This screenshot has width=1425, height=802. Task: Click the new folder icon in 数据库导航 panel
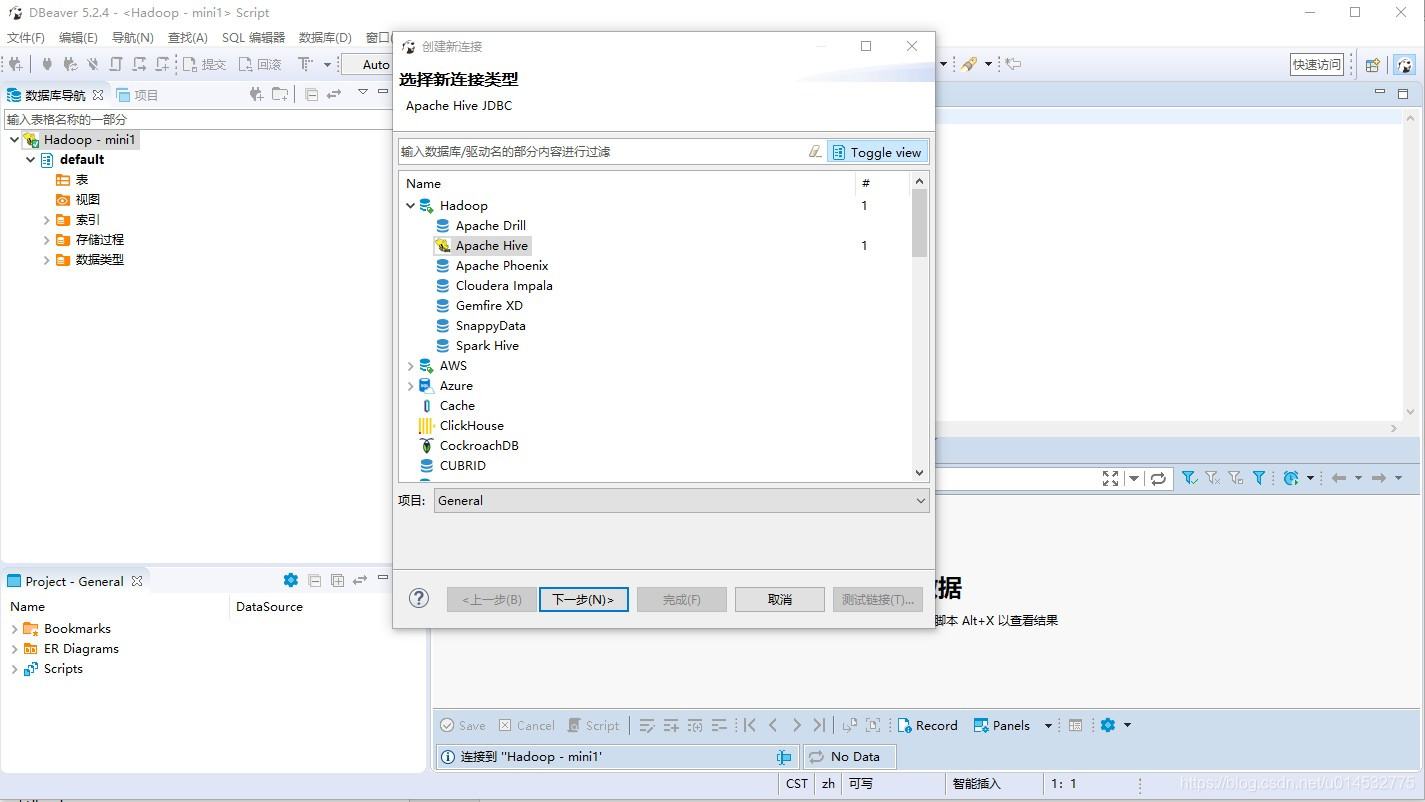(280, 94)
